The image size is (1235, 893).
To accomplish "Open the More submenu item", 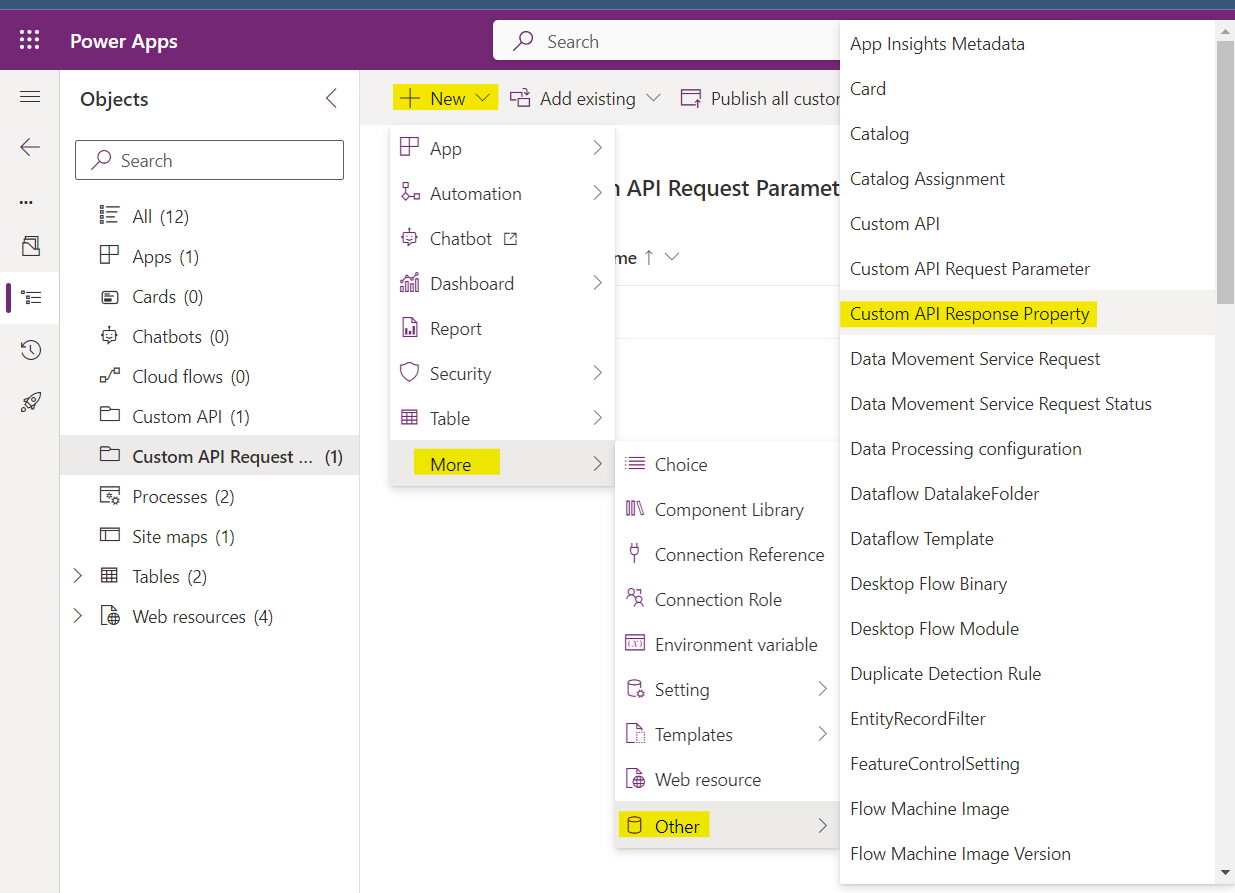I will point(502,463).
